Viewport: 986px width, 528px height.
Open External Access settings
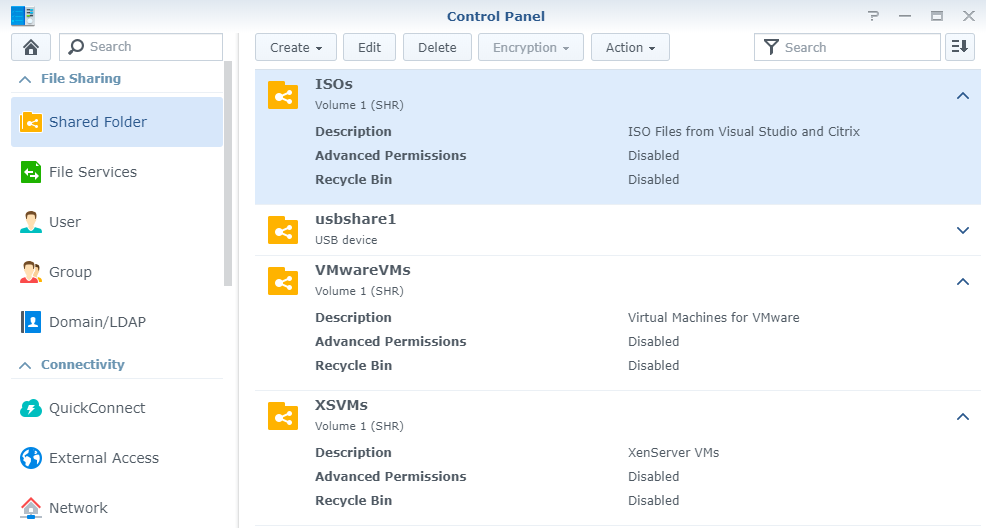click(x=104, y=458)
